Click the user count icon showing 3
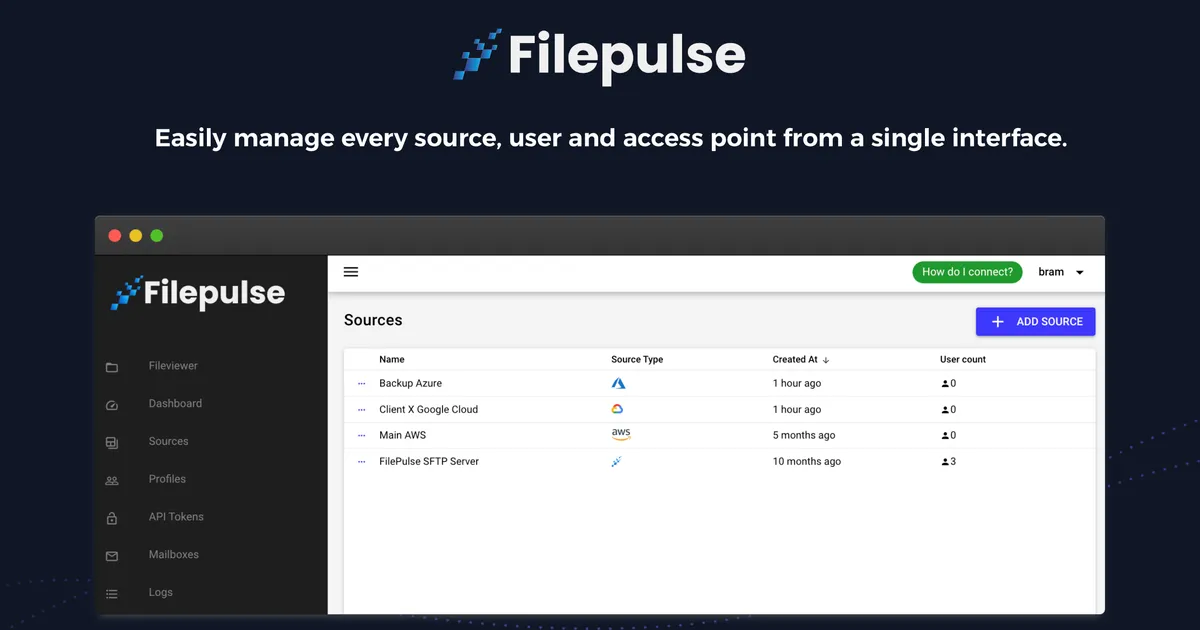 (943, 461)
